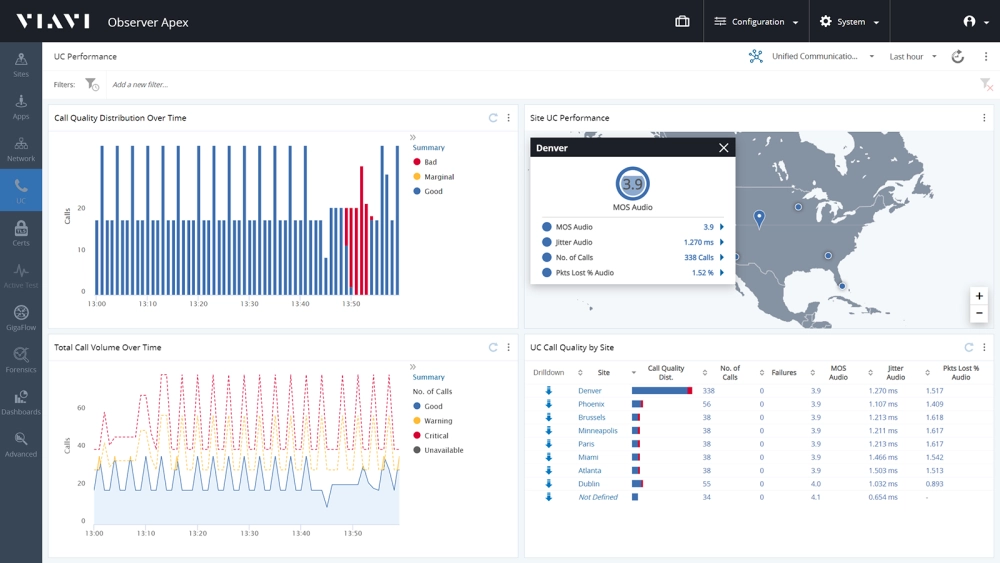The image size is (1000, 563).
Task: Click the Denver site link in table
Action: point(590,391)
